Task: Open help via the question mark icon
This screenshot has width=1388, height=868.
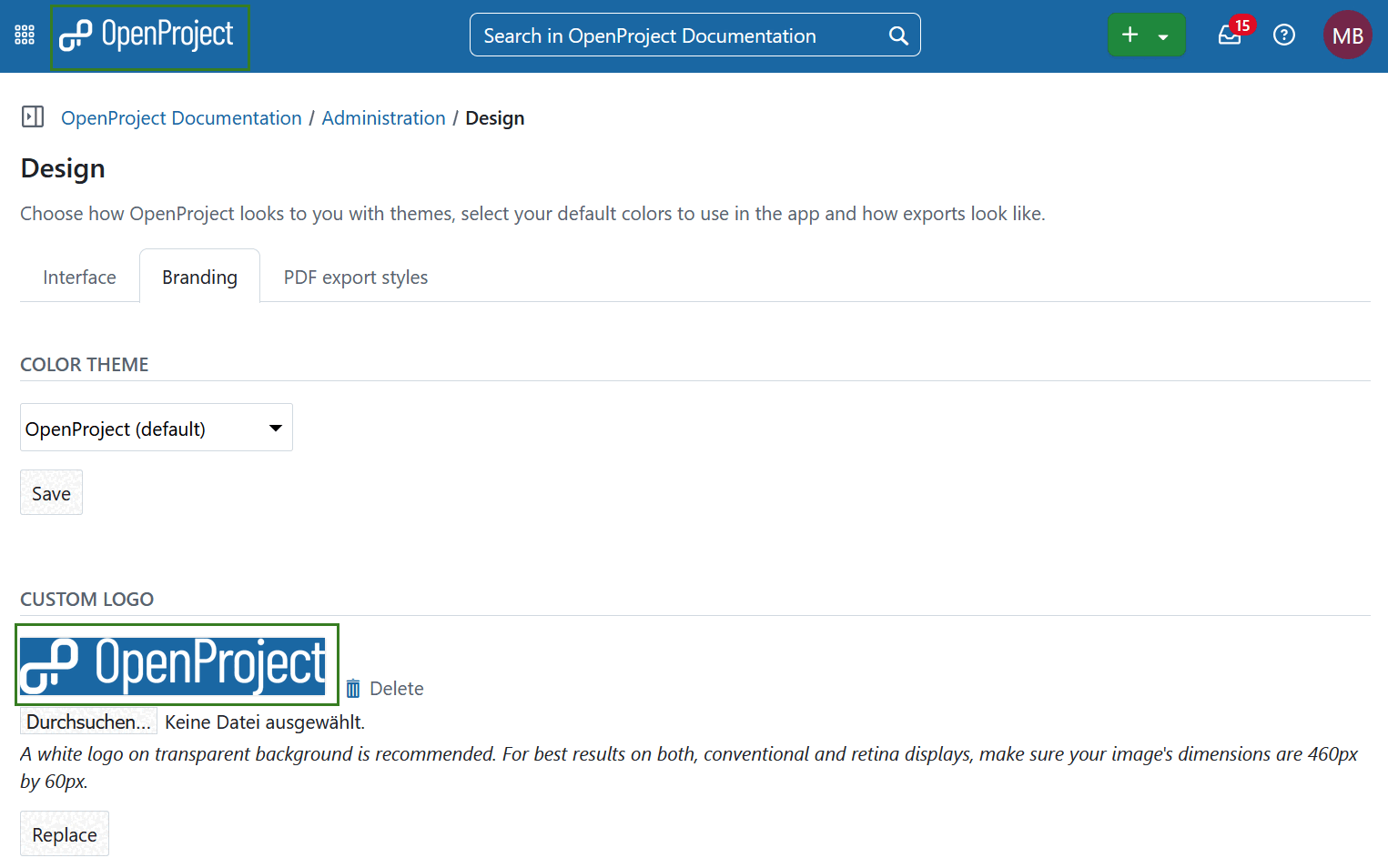Action: tap(1283, 35)
